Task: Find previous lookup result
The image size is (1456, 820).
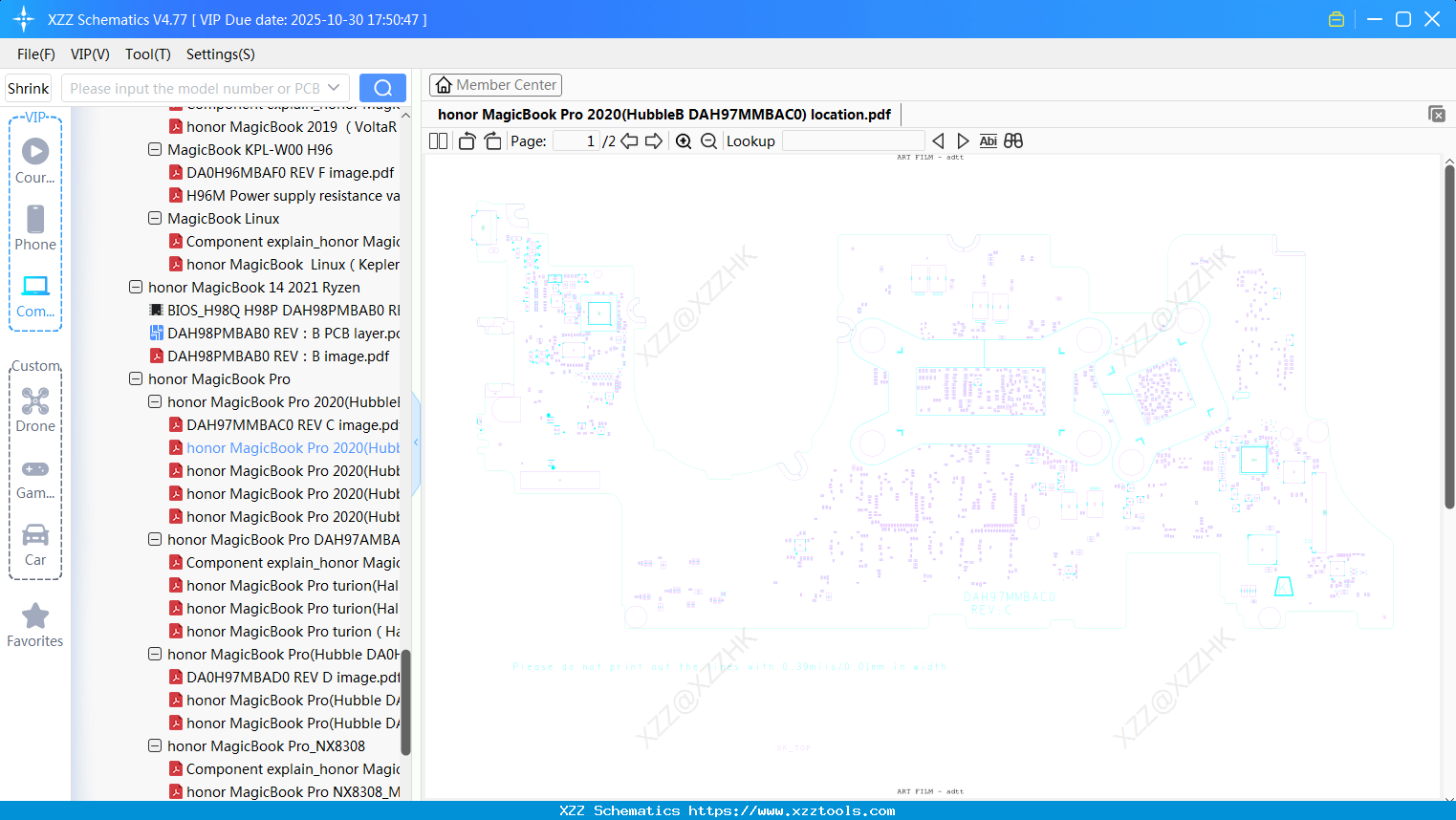Action: [938, 140]
